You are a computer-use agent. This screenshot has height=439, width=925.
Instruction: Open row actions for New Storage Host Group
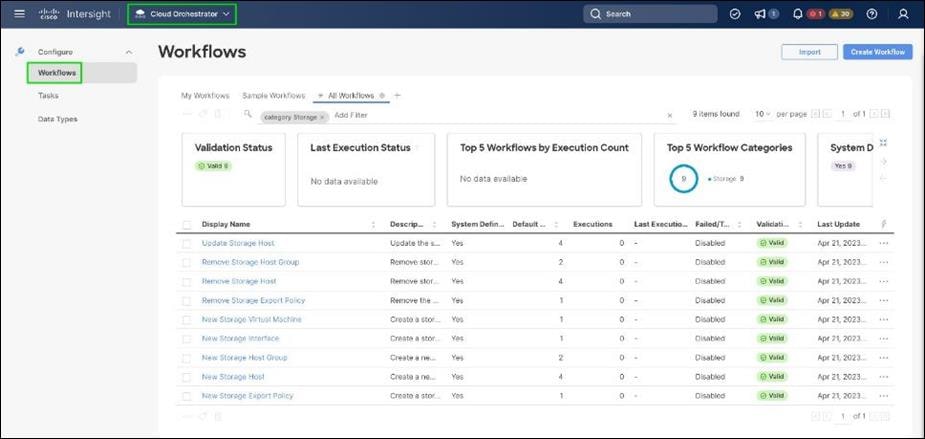(x=883, y=358)
